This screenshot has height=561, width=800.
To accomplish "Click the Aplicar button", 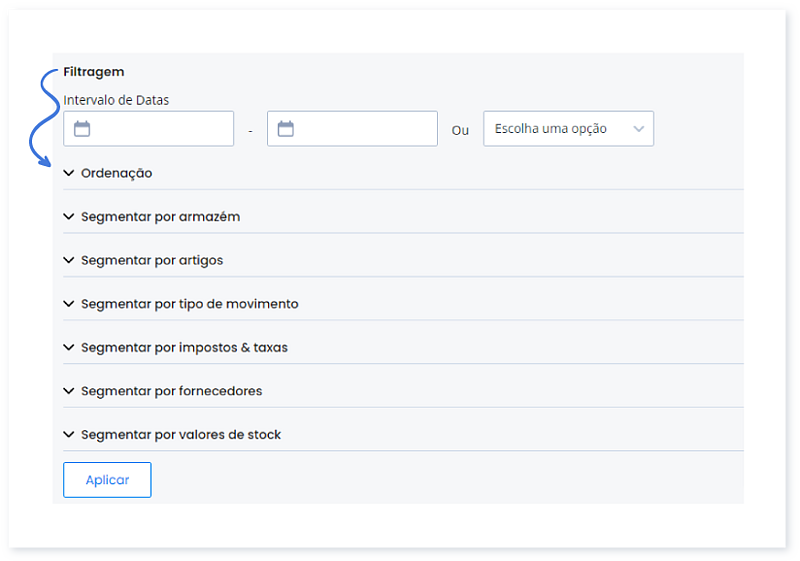I will pos(107,480).
